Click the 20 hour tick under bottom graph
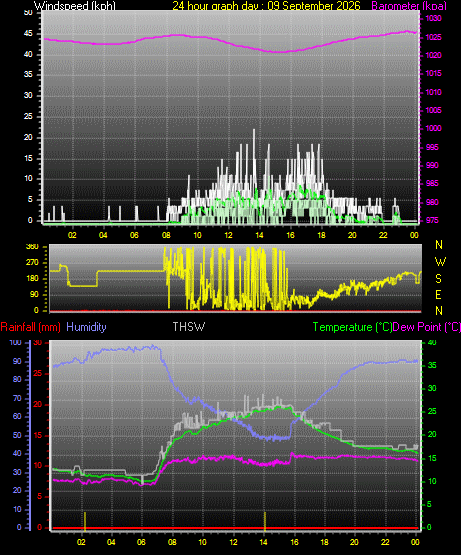This screenshot has width=461, height=555. coord(354,542)
